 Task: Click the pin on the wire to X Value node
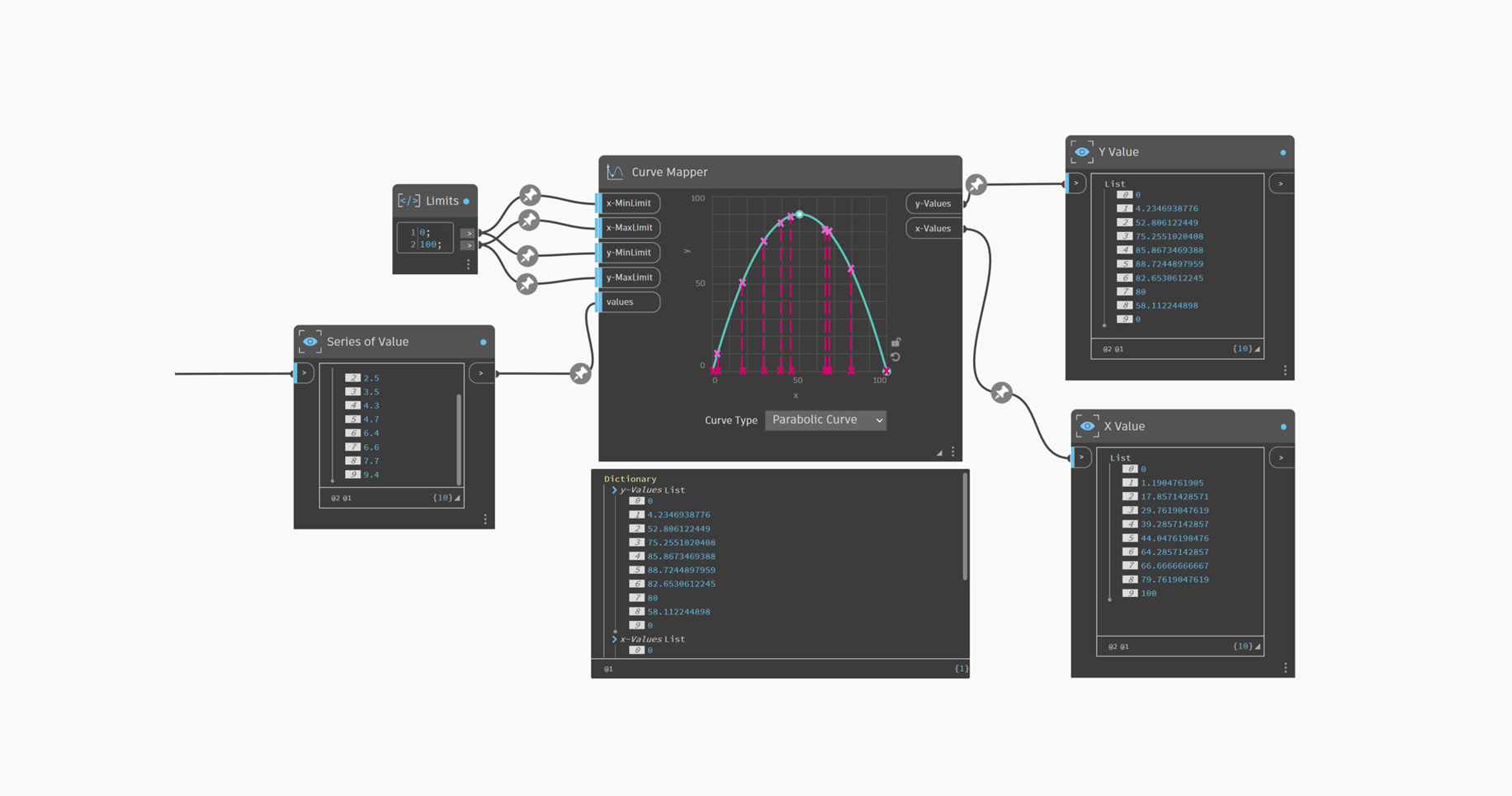click(x=1001, y=392)
